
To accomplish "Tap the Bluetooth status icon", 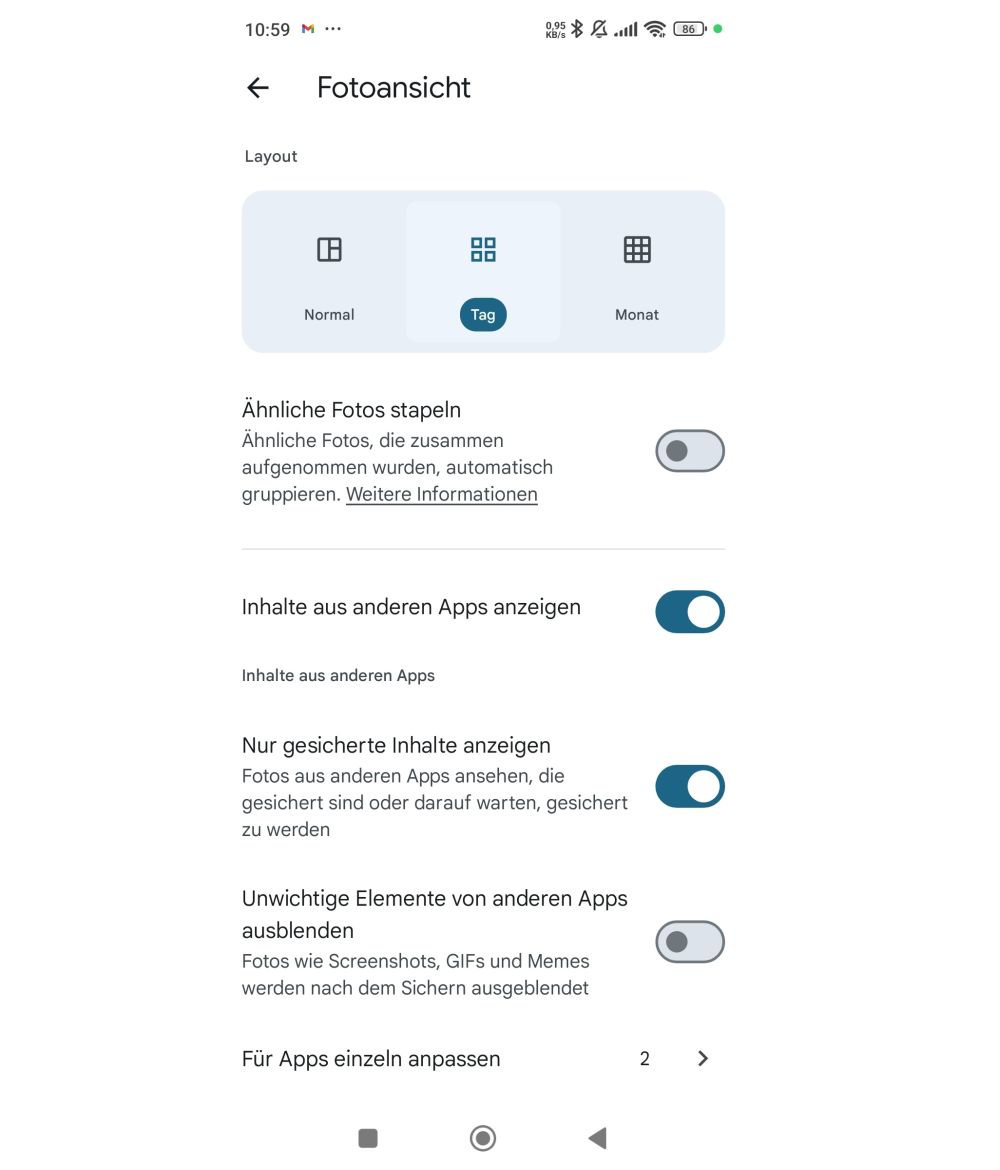I will (x=577, y=29).
